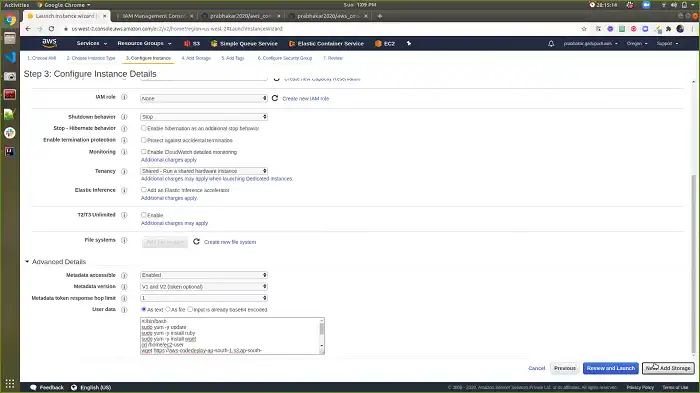The image size is (700, 393).
Task: Open the Metadata accessible dropdown
Action: [204, 275]
